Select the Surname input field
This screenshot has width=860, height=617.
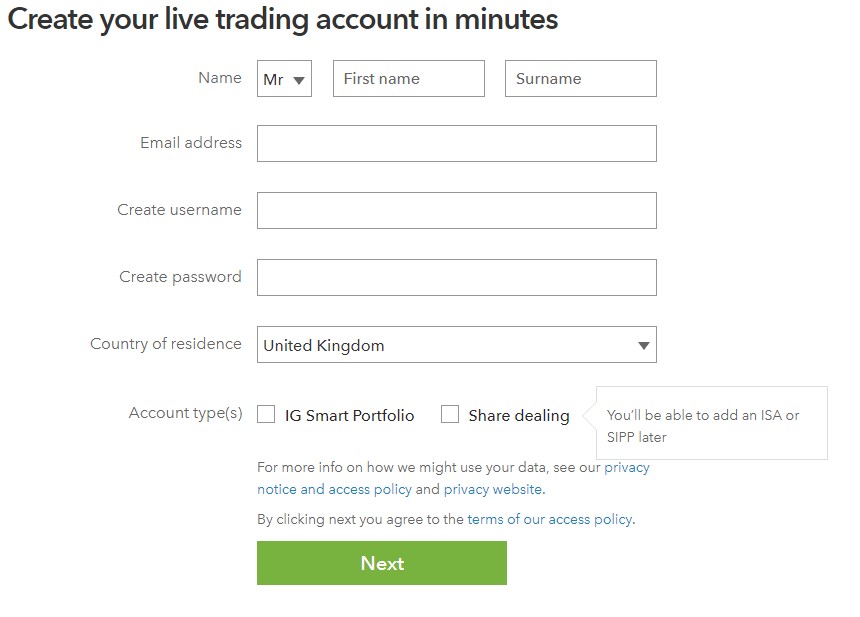580,78
